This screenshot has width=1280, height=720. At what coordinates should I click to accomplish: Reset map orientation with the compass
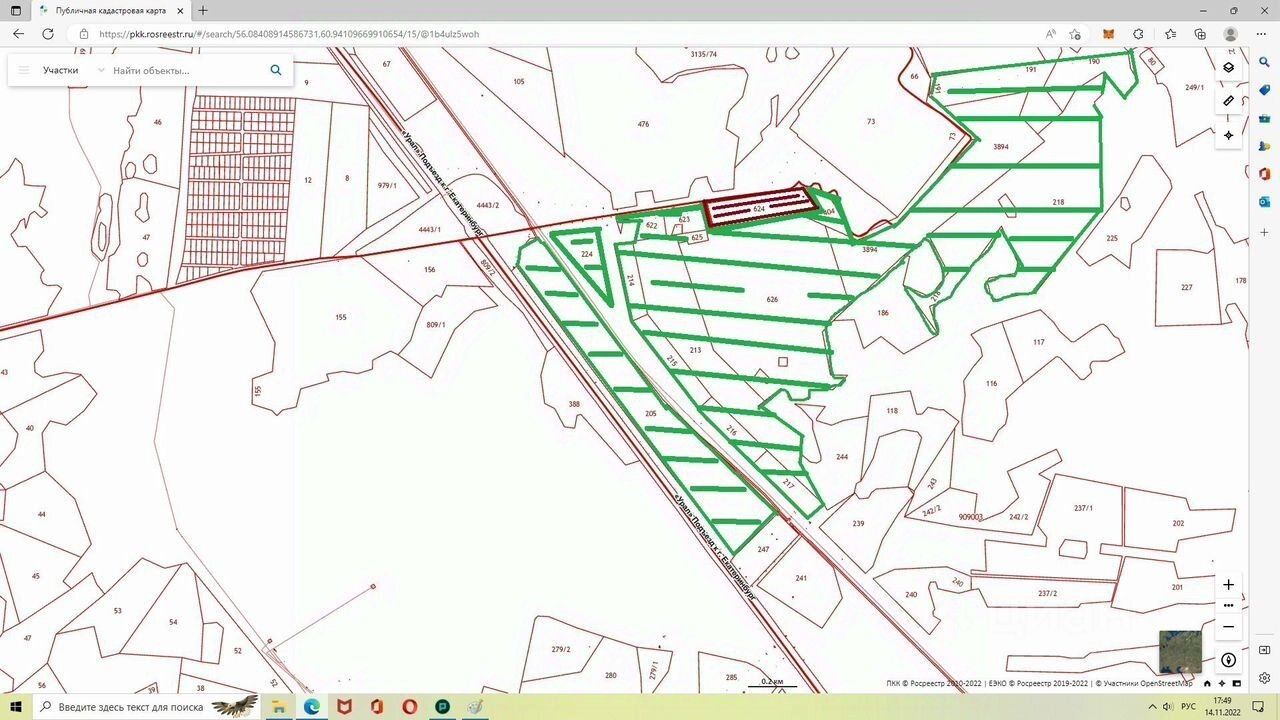(1229, 660)
